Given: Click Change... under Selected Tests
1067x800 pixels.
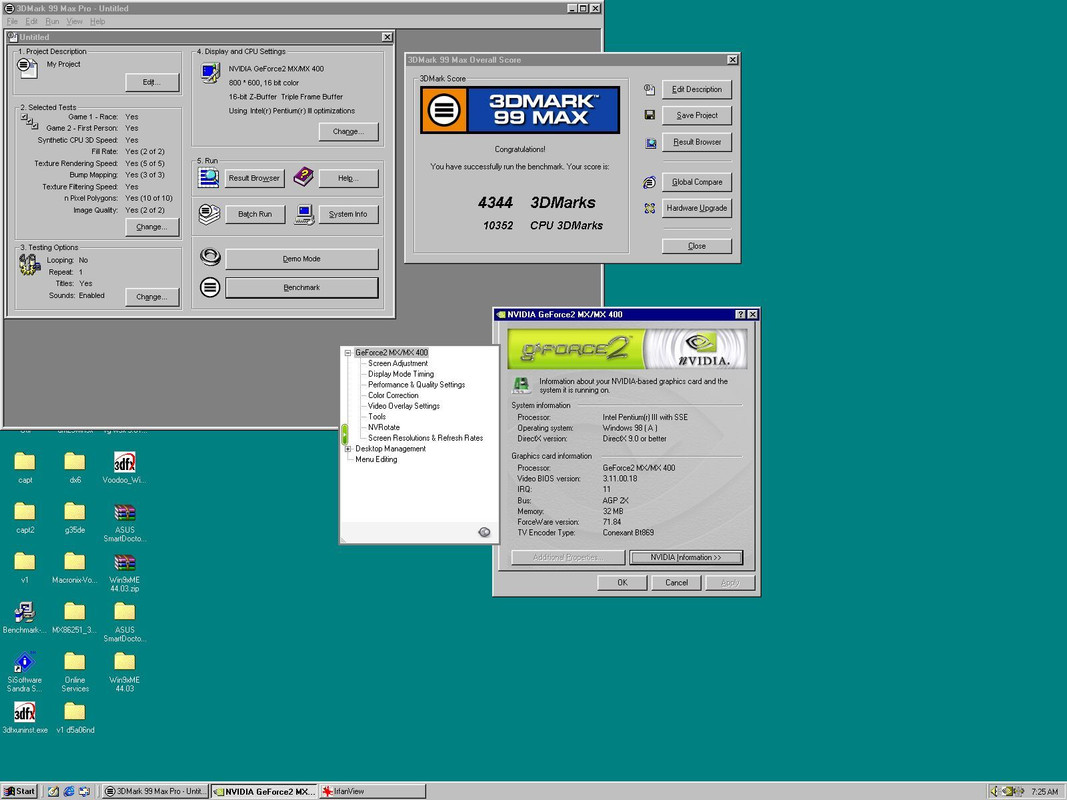Looking at the screenshot, I should coord(152,227).
